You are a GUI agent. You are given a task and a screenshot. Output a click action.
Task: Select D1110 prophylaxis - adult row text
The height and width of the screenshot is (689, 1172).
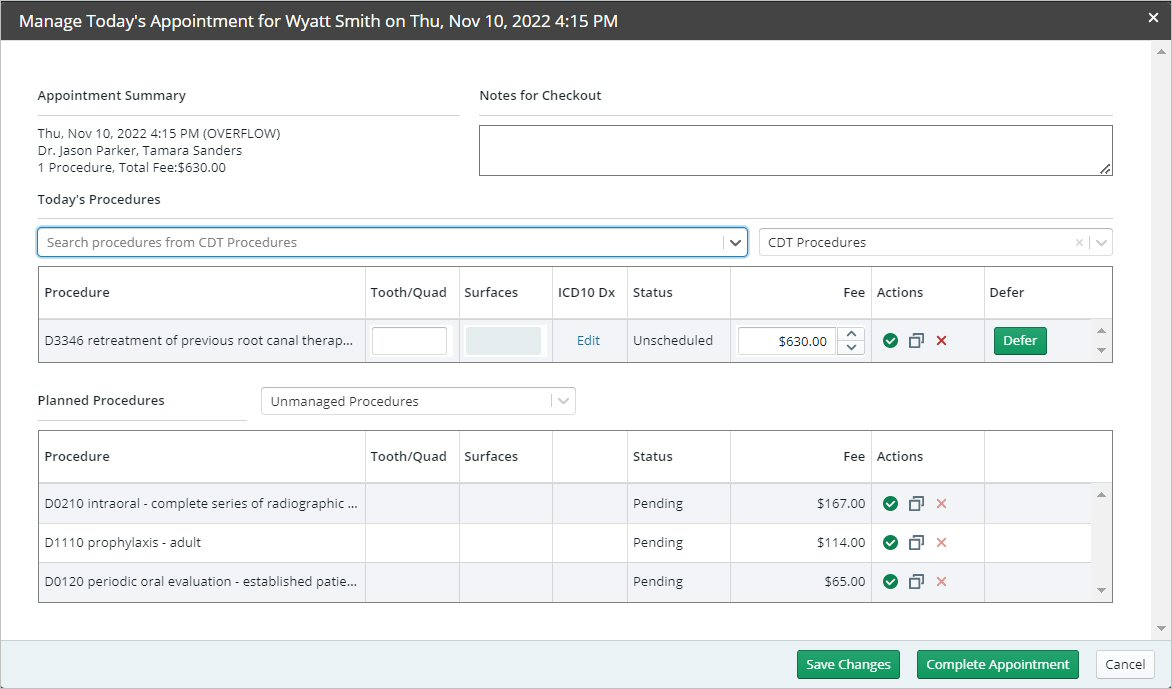click(123, 543)
